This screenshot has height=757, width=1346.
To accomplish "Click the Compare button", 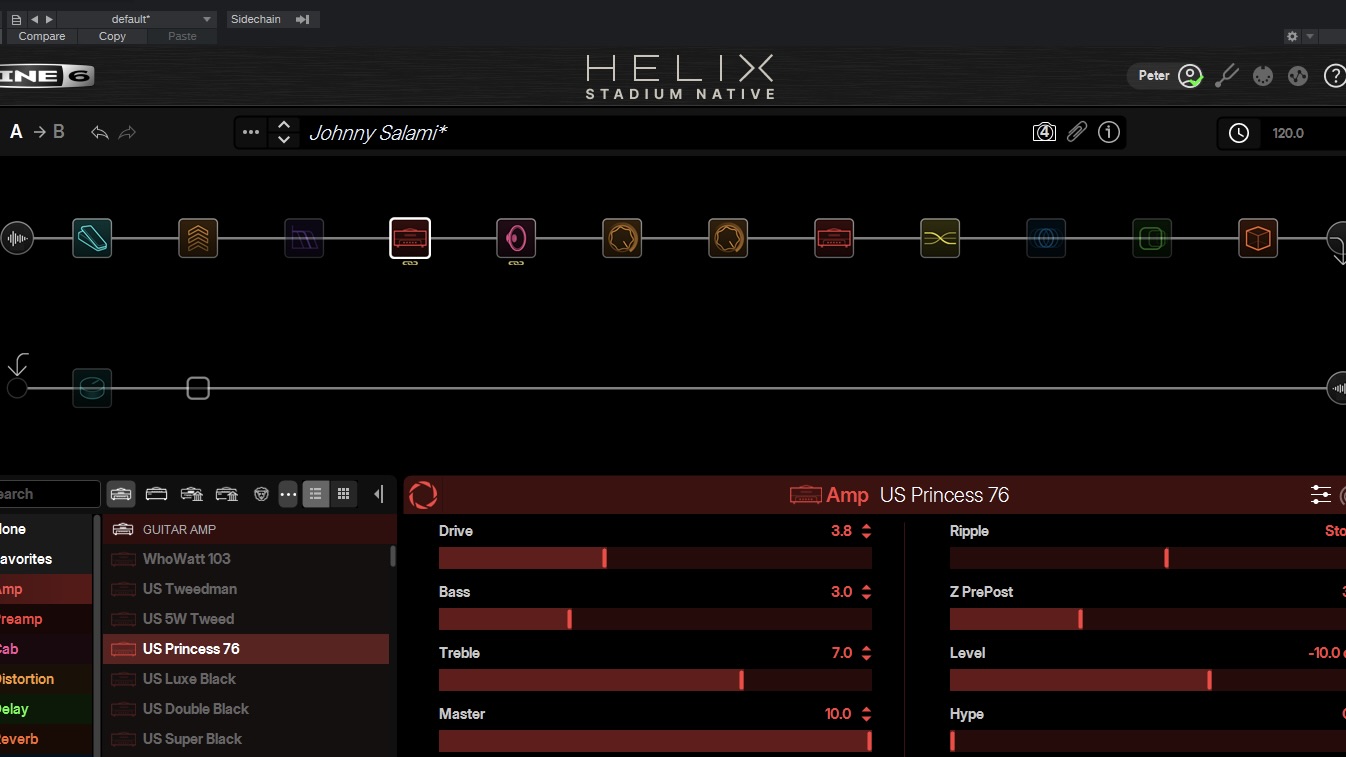I will pyautogui.click(x=42, y=36).
